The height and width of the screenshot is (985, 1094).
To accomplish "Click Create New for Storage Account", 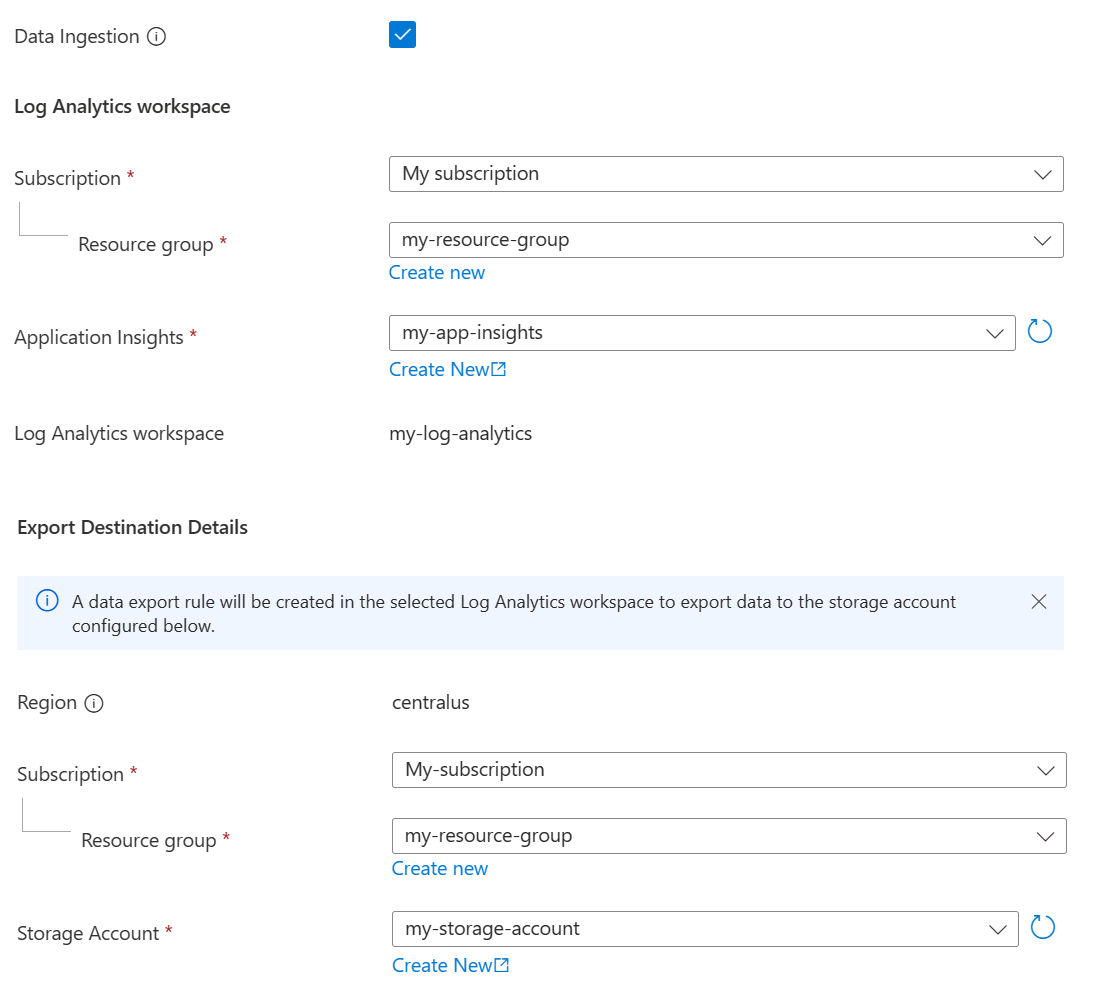I will click(x=443, y=965).
